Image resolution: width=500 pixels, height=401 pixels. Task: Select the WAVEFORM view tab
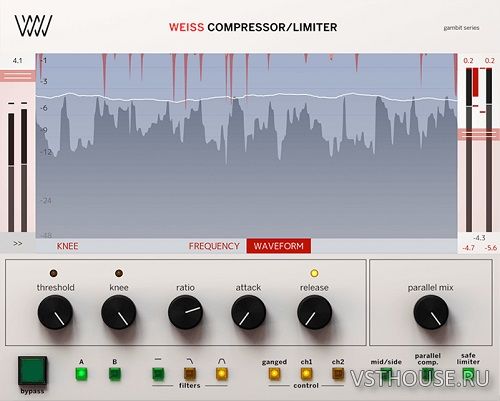(279, 246)
